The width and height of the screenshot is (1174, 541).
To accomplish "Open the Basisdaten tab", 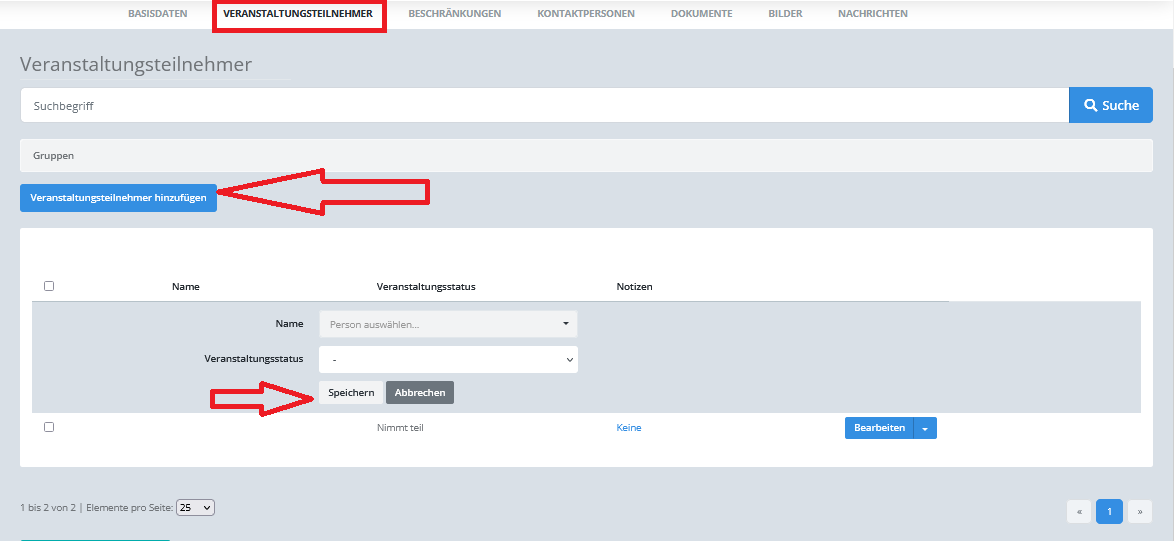I will point(158,13).
